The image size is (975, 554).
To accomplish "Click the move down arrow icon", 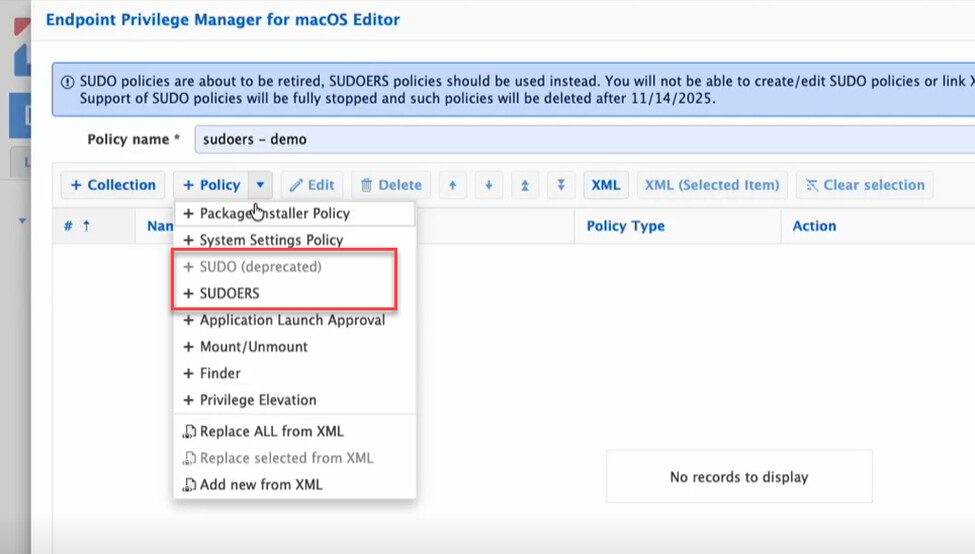I will tap(488, 185).
